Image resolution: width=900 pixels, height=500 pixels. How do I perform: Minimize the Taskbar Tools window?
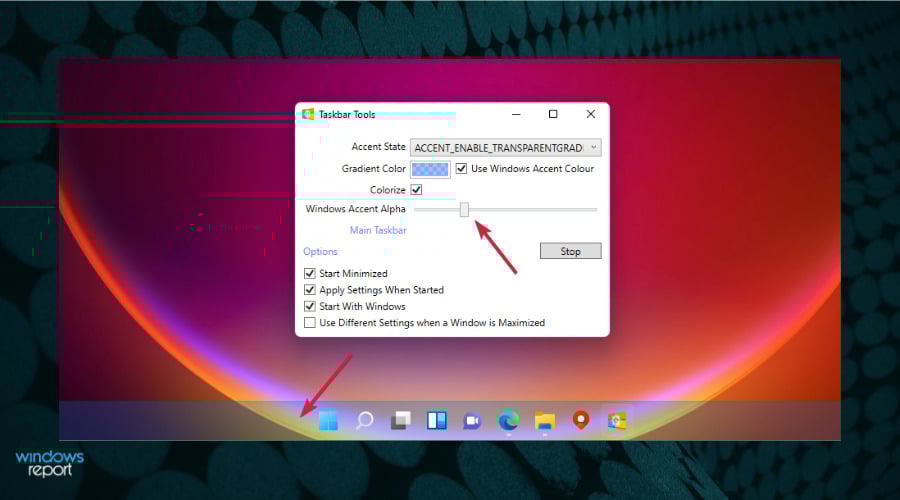pos(516,114)
